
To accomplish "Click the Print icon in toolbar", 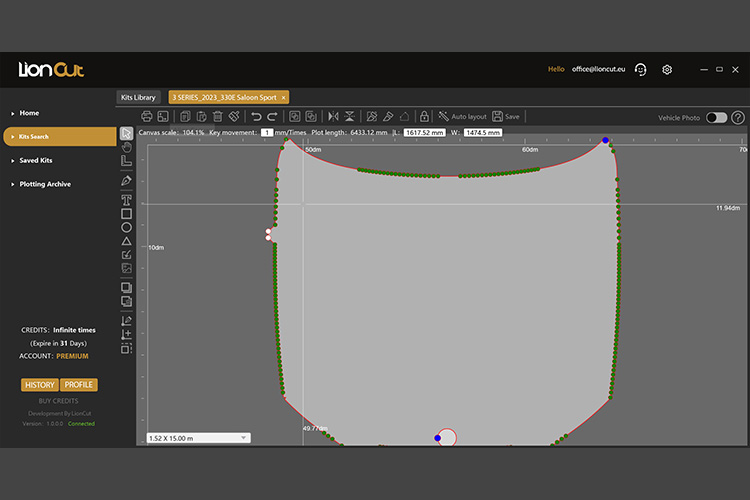I will pos(147,117).
